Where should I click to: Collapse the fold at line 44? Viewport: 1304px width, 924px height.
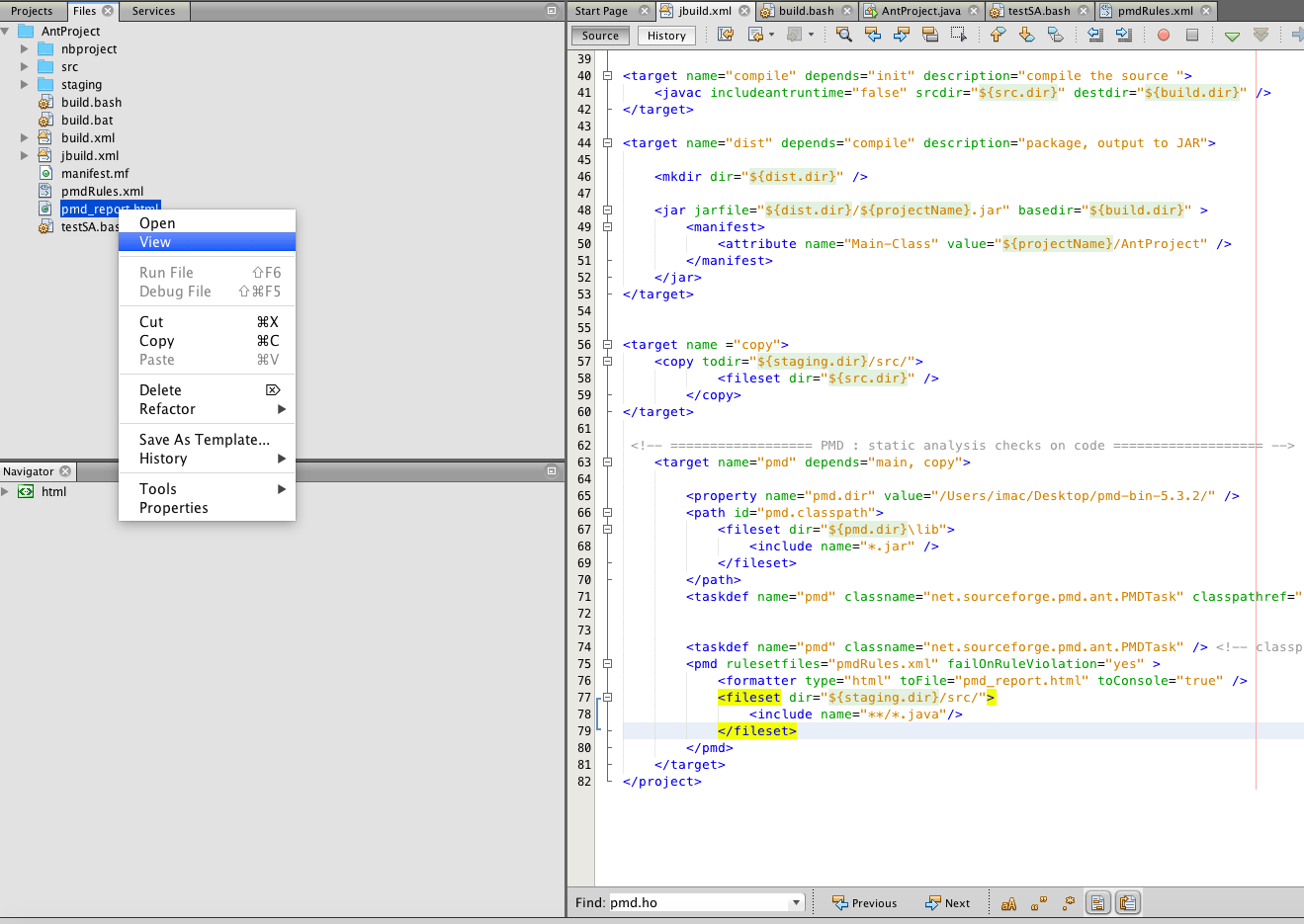[608, 143]
